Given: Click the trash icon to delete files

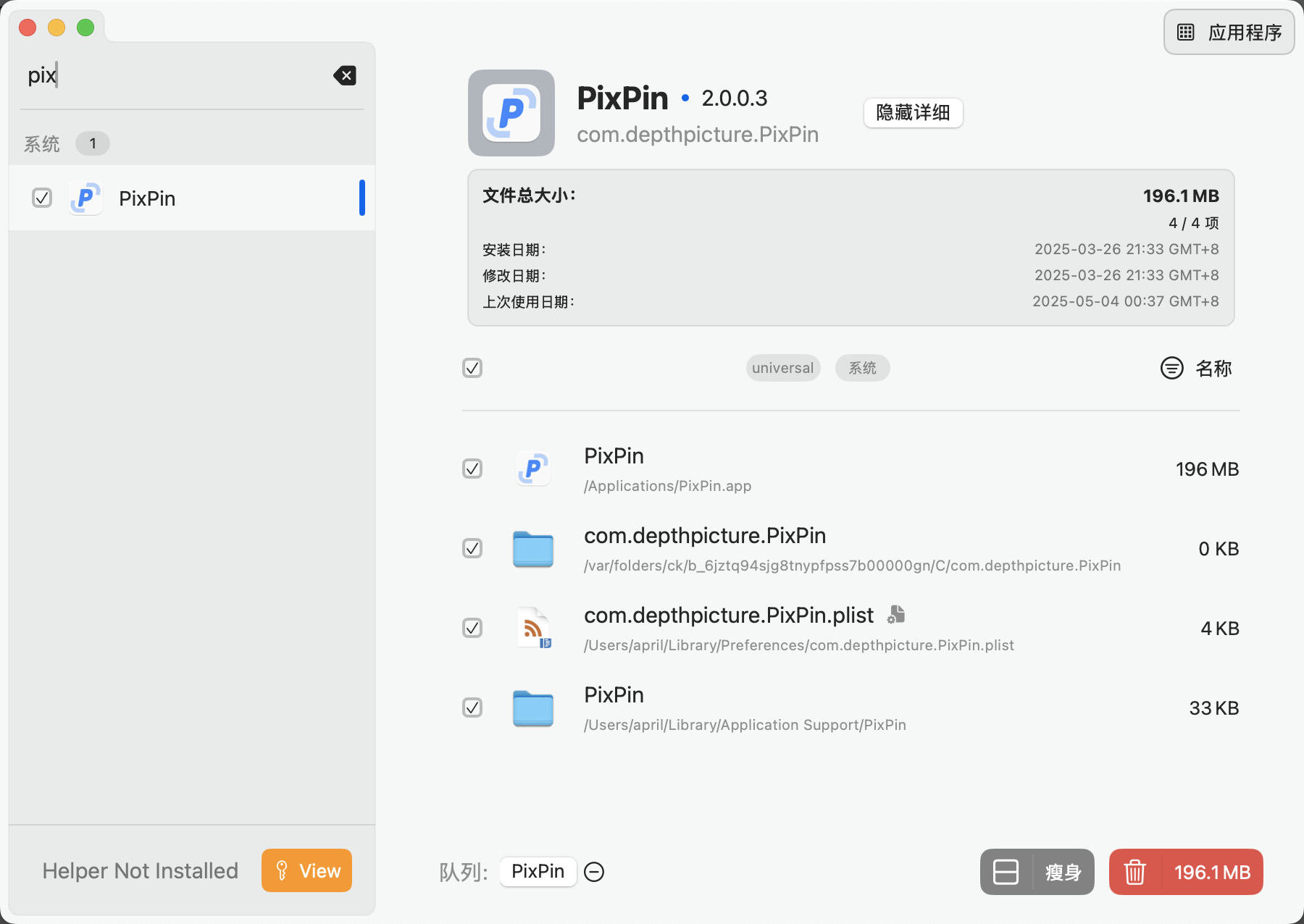Looking at the screenshot, I should (1135, 872).
